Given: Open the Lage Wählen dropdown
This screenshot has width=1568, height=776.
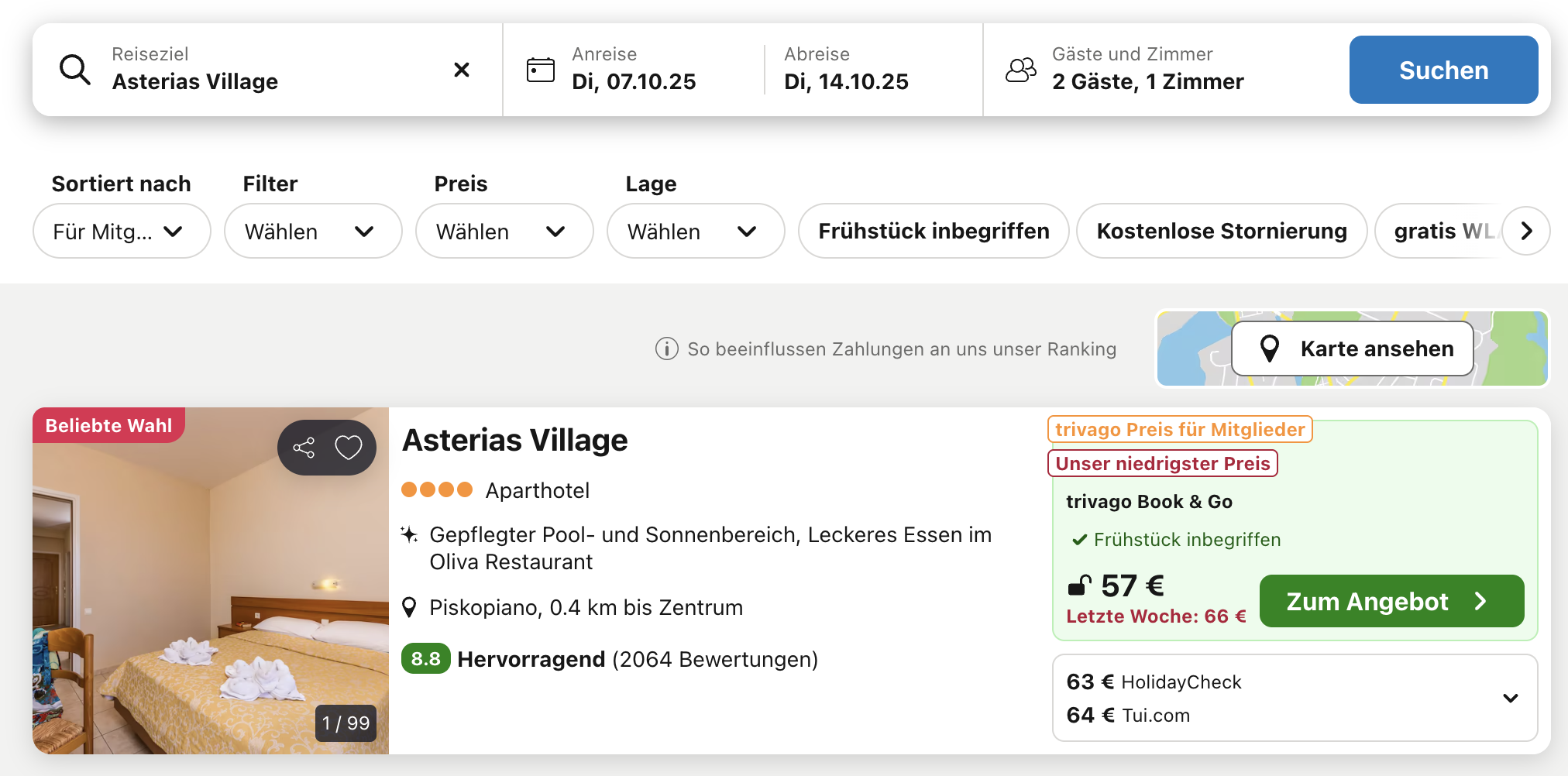Looking at the screenshot, I should (696, 231).
